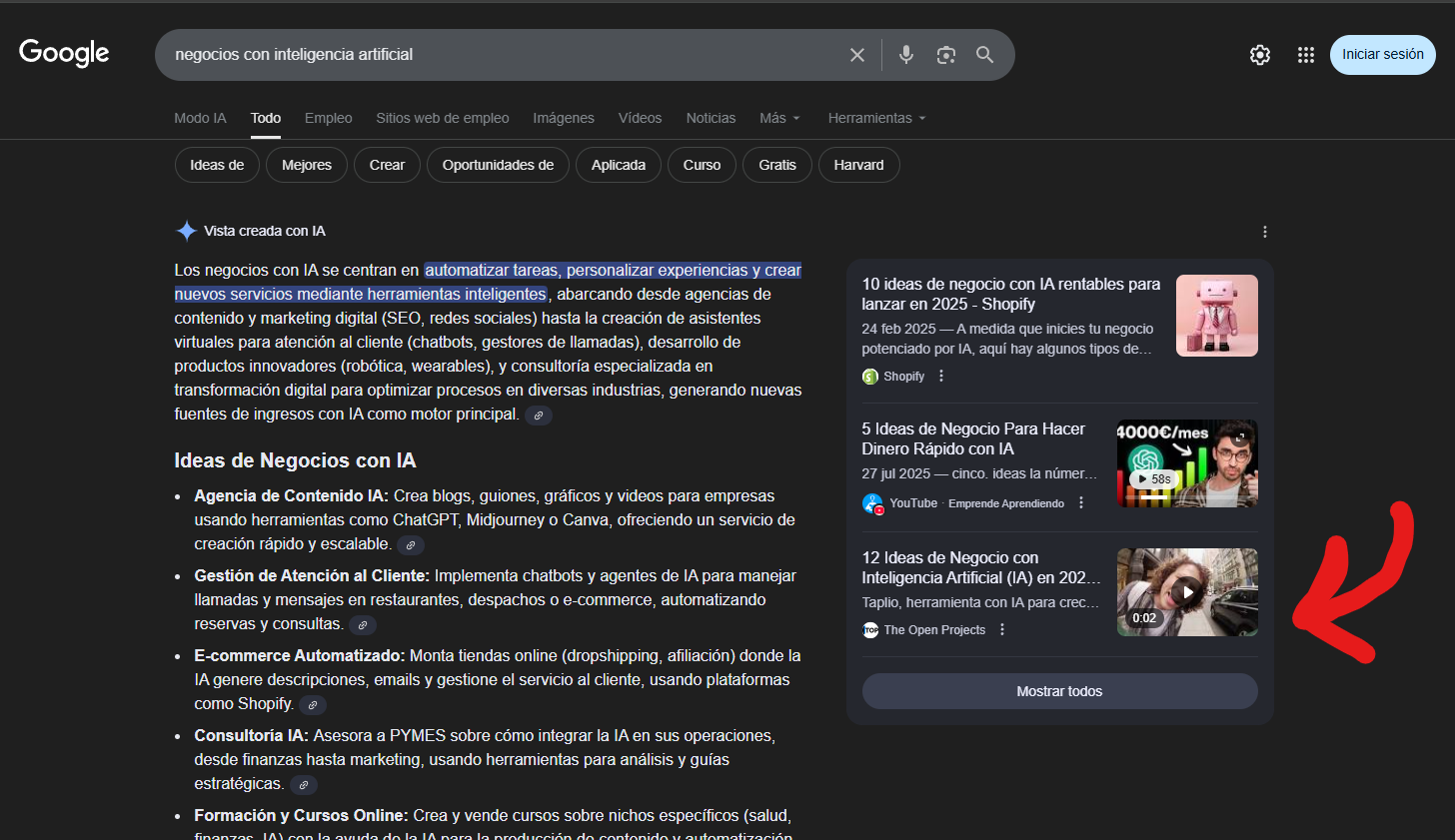Click the 4000€/mes YouTube video thumbnail

pyautogui.click(x=1187, y=463)
